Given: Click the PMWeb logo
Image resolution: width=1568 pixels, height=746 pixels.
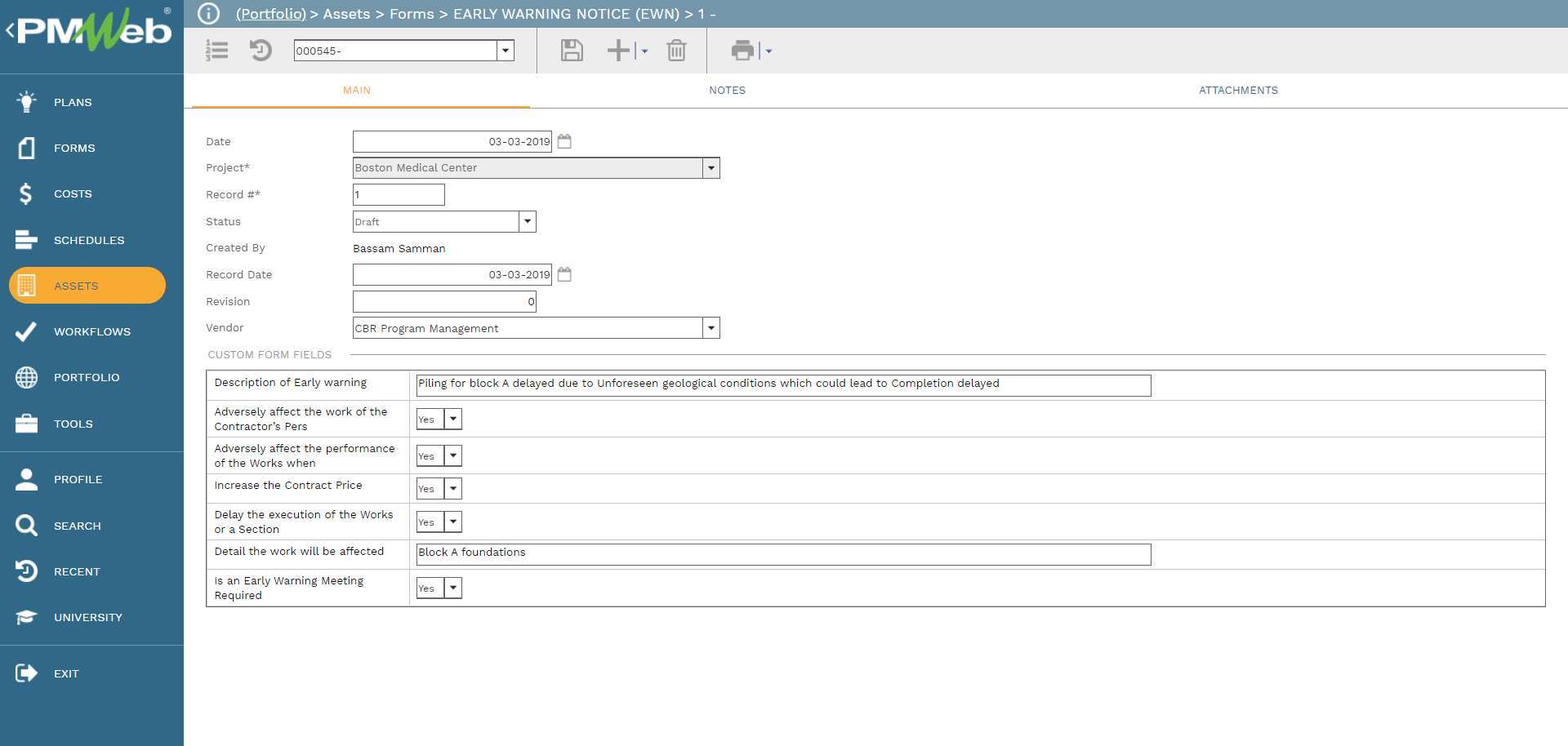Looking at the screenshot, I should pos(95,30).
